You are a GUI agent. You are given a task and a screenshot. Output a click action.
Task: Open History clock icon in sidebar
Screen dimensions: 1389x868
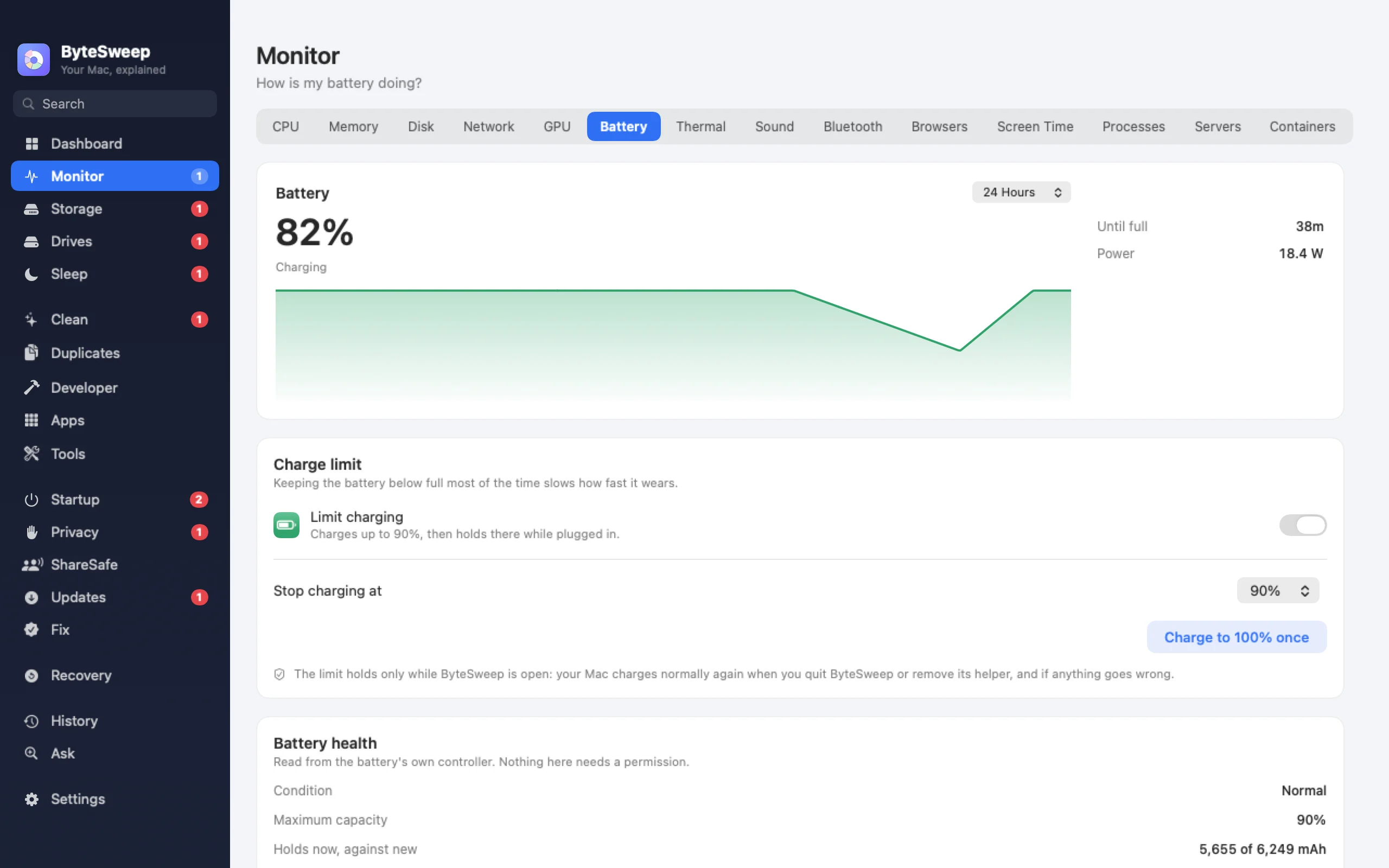point(31,721)
